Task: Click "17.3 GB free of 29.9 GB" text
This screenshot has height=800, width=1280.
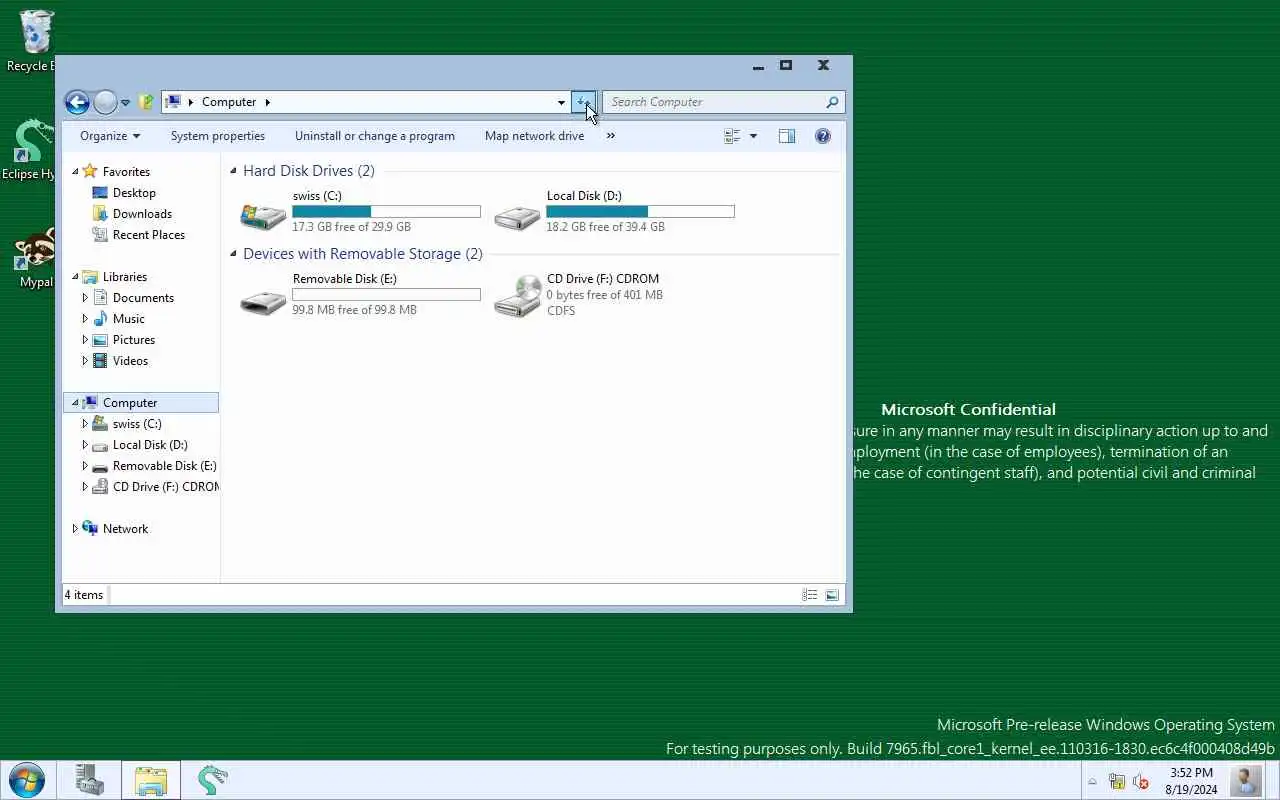Action: 351,227
